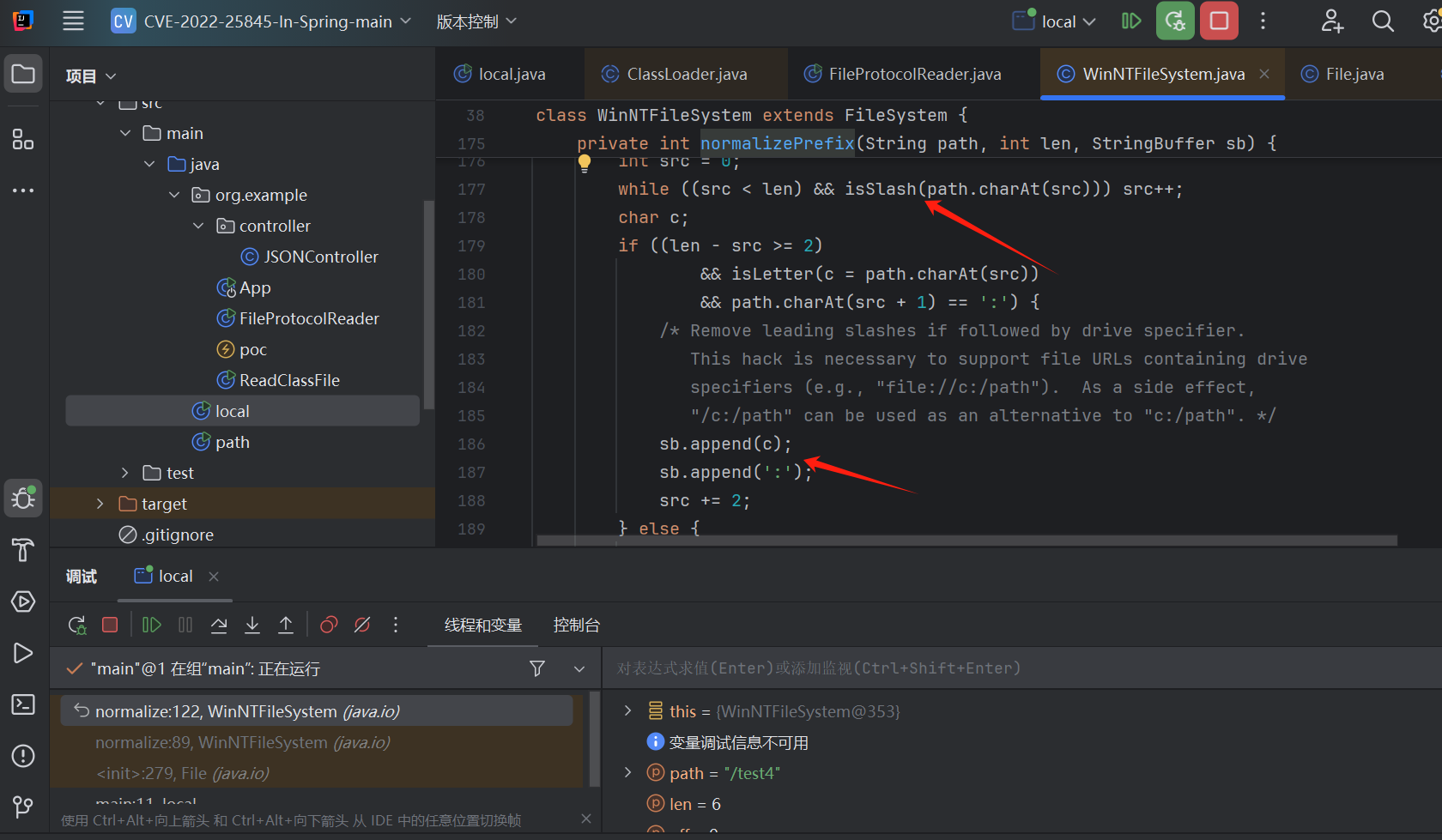Dismiss the frame navigation hint
The width and height of the screenshot is (1442, 840).
[586, 819]
